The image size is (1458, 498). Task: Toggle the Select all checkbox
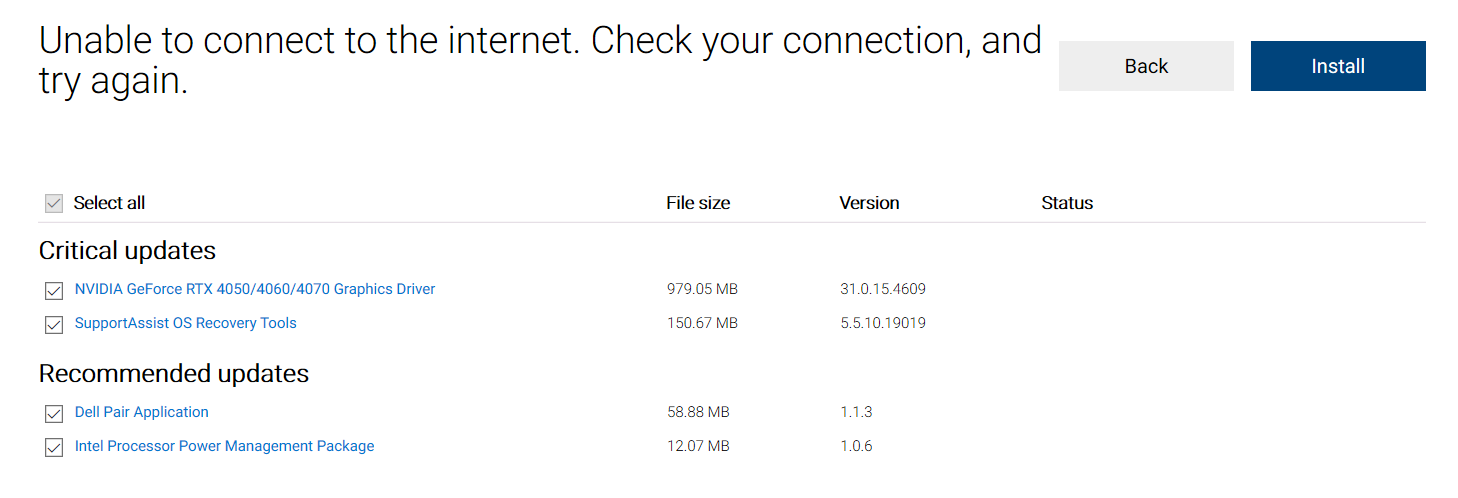click(x=54, y=204)
